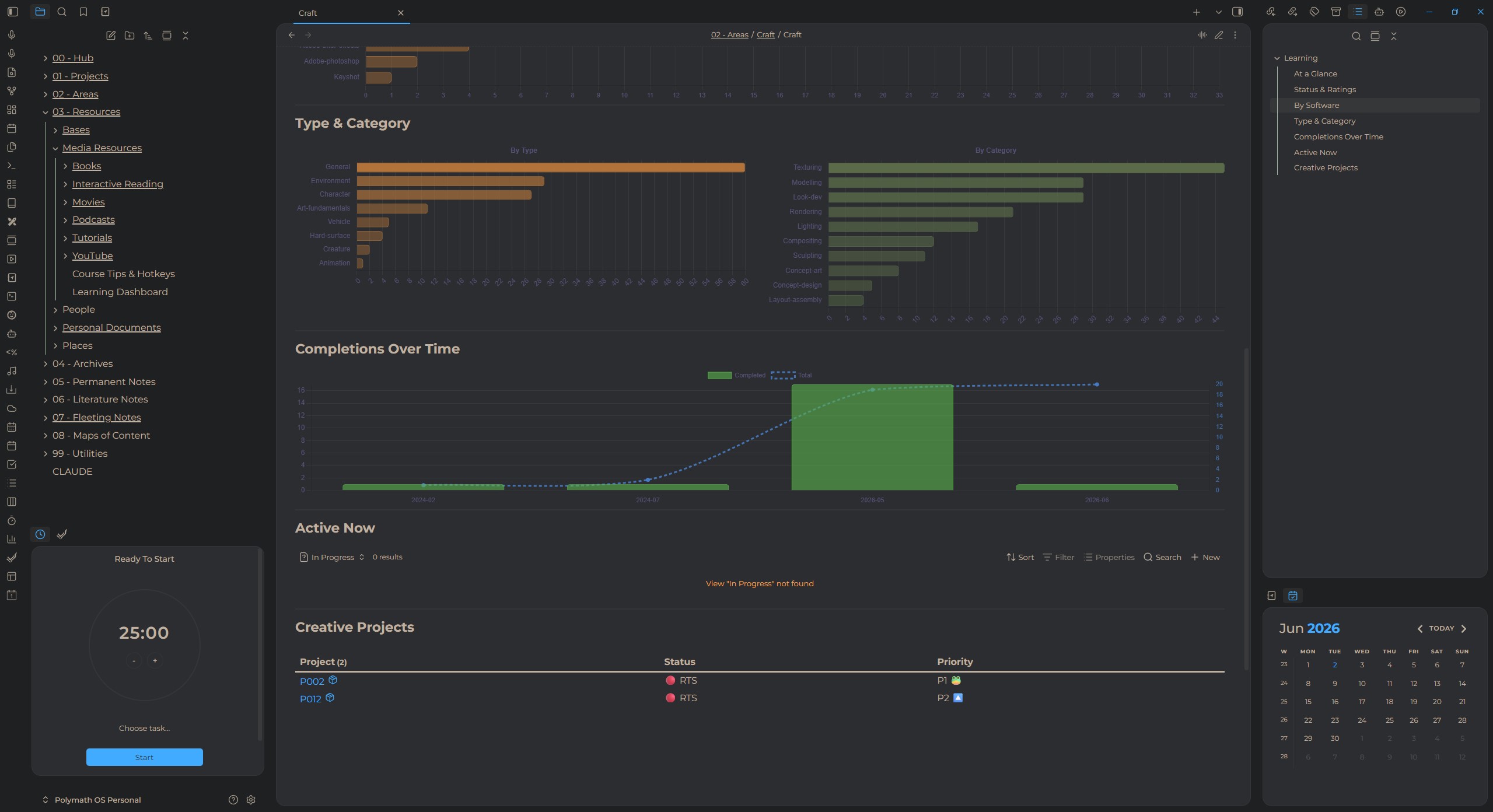Collapse all outline headings
1493x812 pixels.
1394,36
